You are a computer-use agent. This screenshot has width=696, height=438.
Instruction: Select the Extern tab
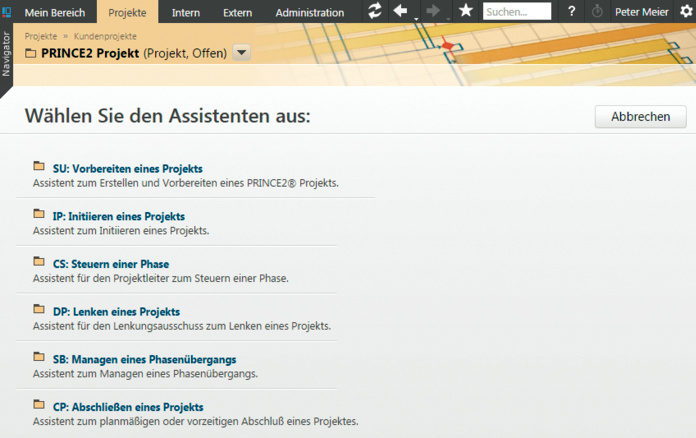pos(237,12)
